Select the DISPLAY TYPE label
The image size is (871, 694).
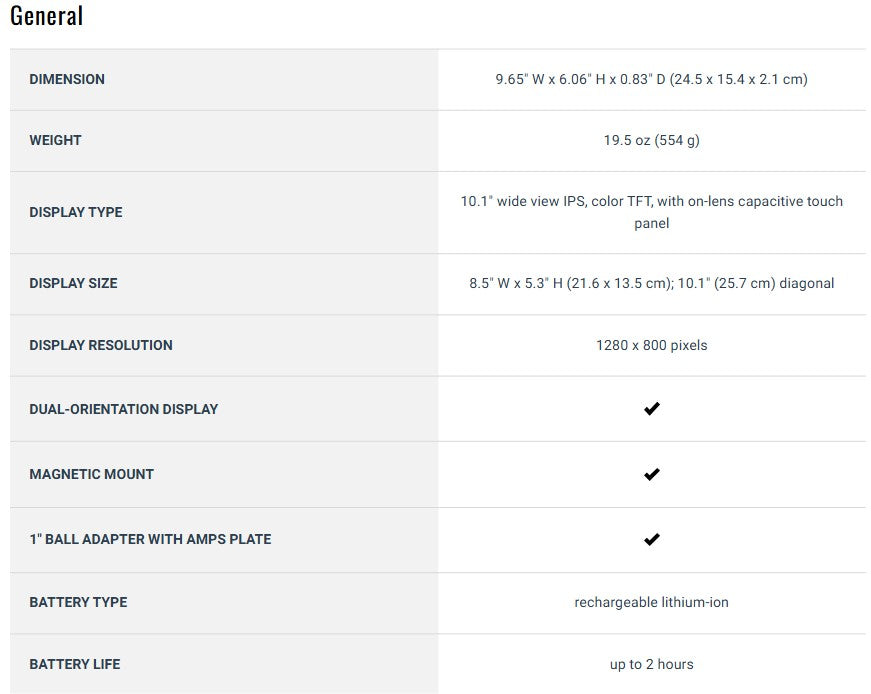pos(76,212)
